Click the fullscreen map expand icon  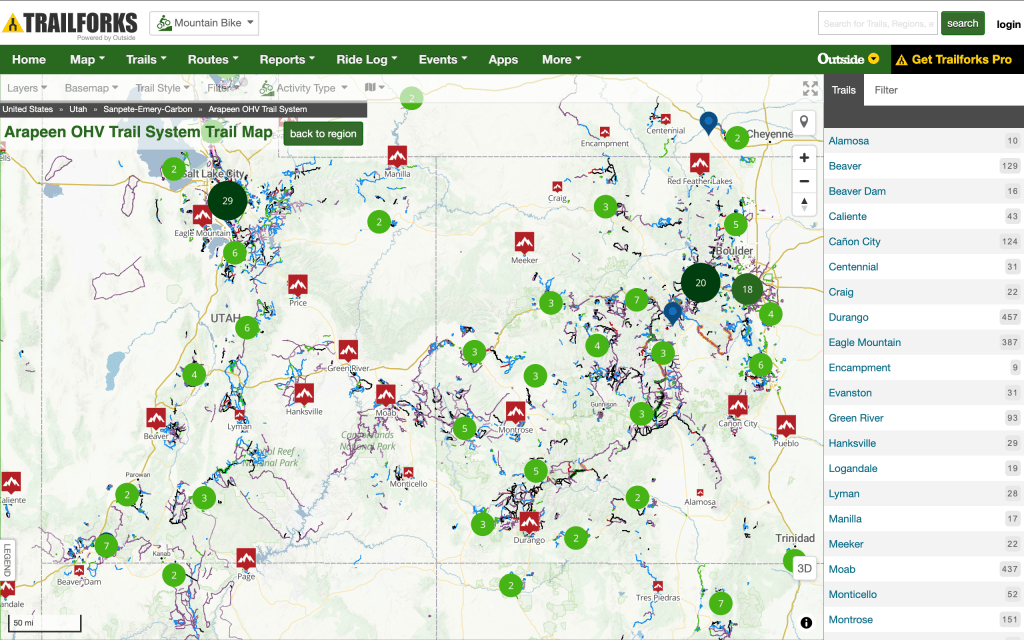(810, 88)
